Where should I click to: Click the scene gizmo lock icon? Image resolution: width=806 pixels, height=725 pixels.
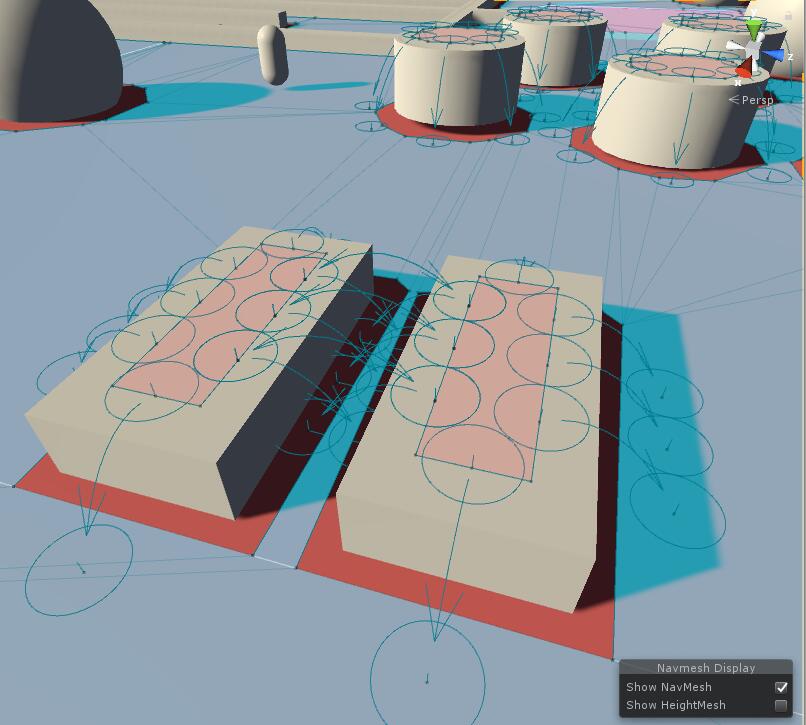point(789,15)
